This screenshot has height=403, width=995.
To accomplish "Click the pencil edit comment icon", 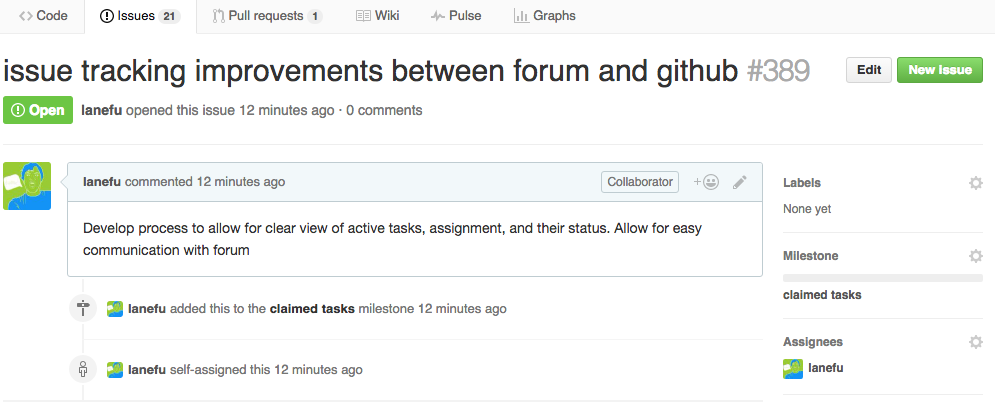I will coord(740,182).
